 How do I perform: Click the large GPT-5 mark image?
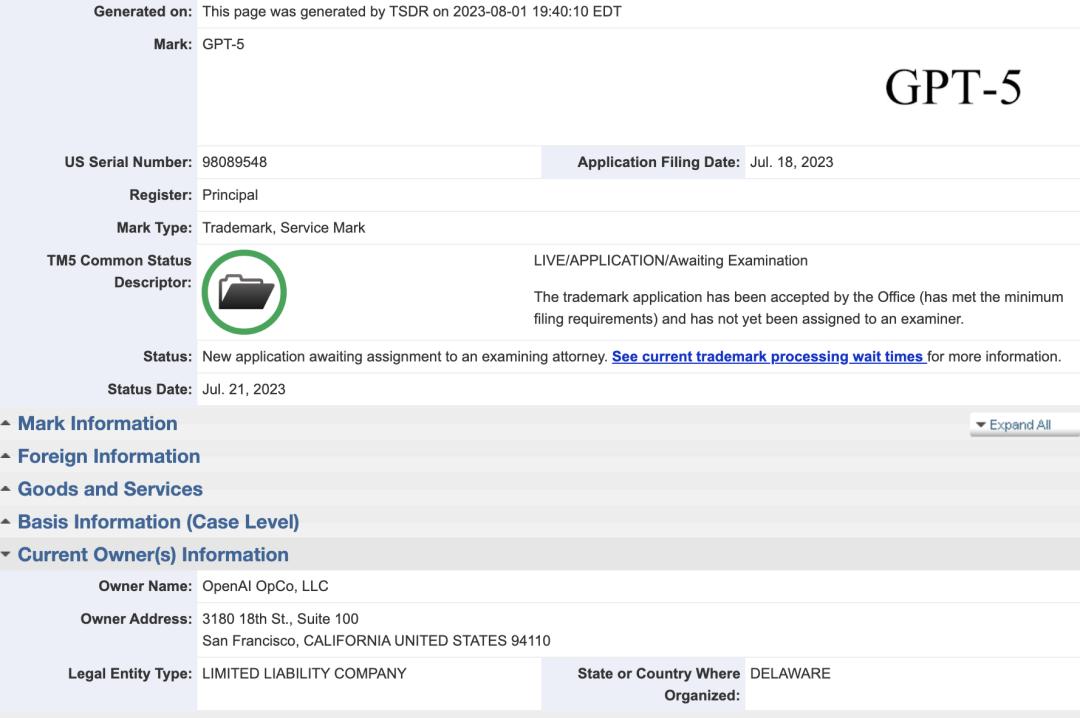click(x=953, y=88)
